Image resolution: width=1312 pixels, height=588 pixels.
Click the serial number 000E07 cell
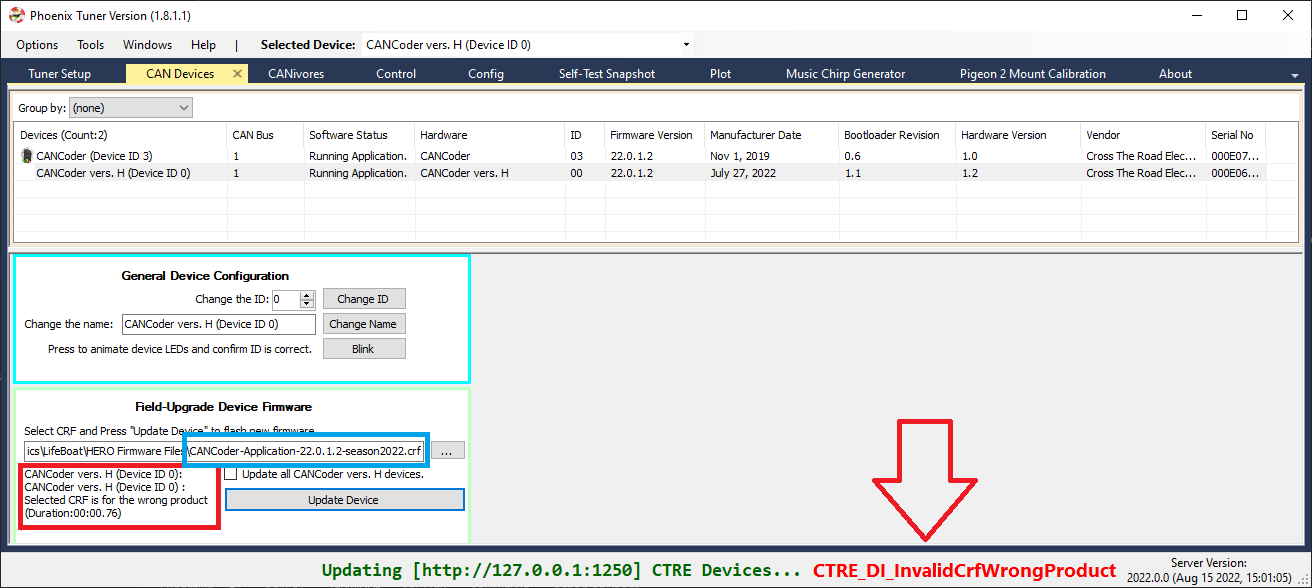[x=1237, y=156]
